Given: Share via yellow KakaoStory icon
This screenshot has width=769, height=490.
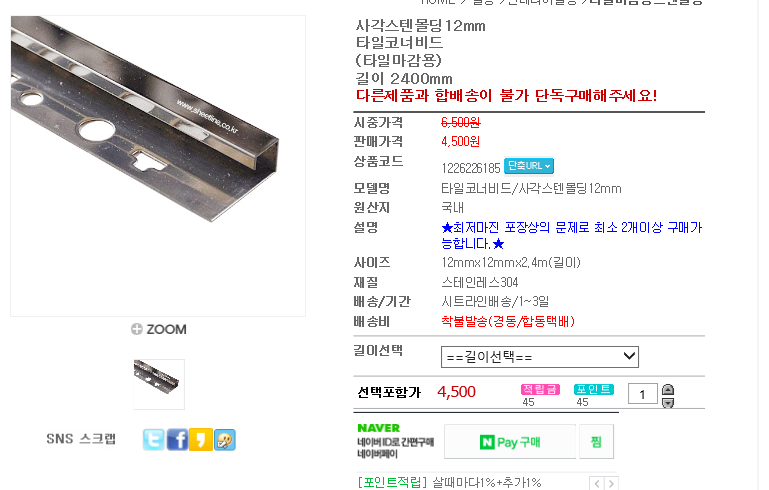Looking at the screenshot, I should coord(201,439).
